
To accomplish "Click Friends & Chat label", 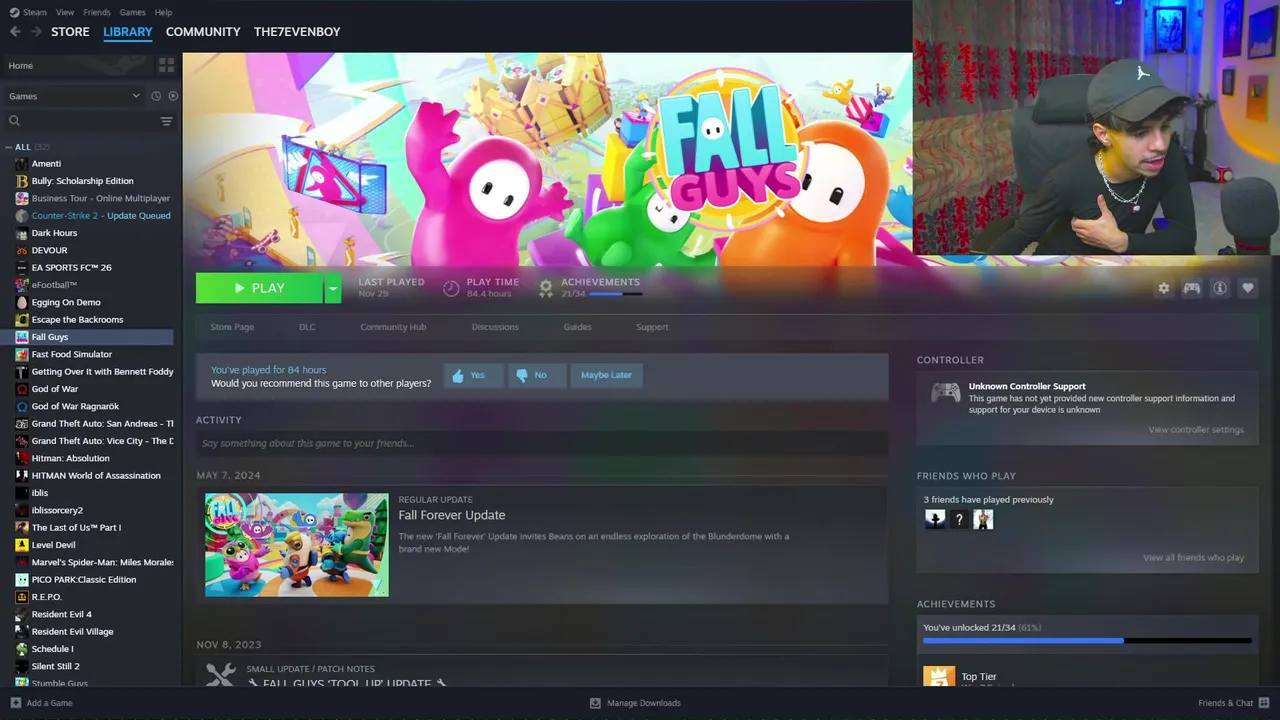I will tap(1225, 703).
